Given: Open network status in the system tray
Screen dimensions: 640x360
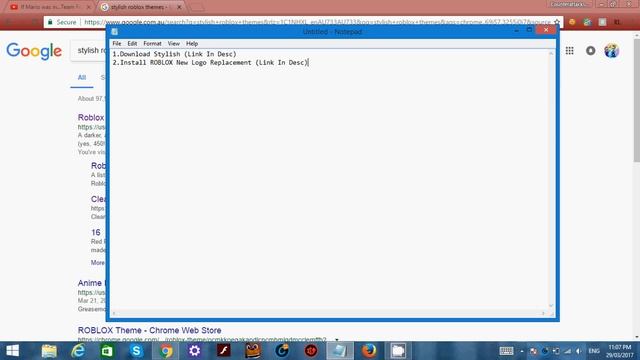Looking at the screenshot, I should pyautogui.click(x=567, y=351).
